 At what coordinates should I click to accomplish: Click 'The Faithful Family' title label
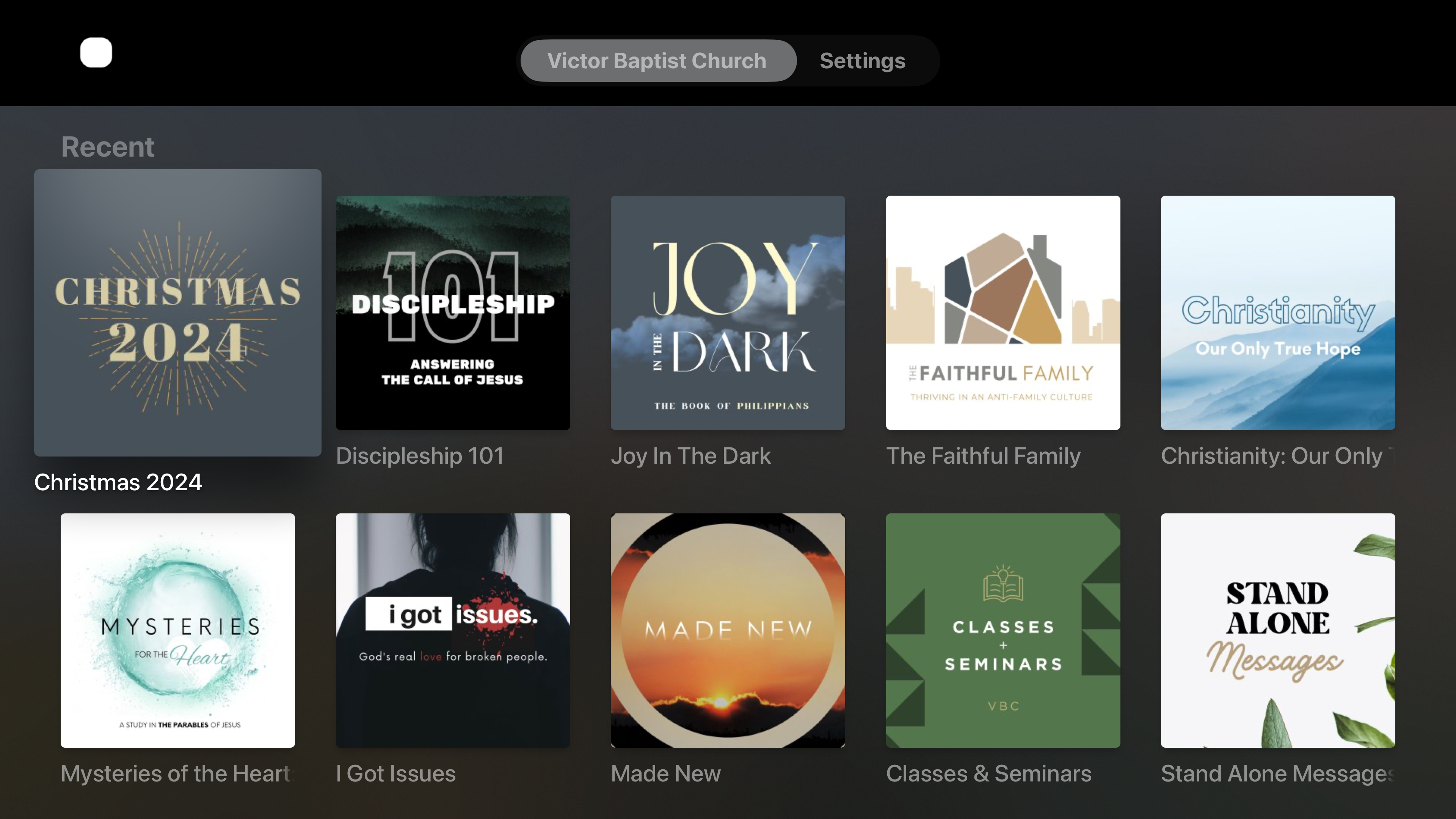point(984,455)
